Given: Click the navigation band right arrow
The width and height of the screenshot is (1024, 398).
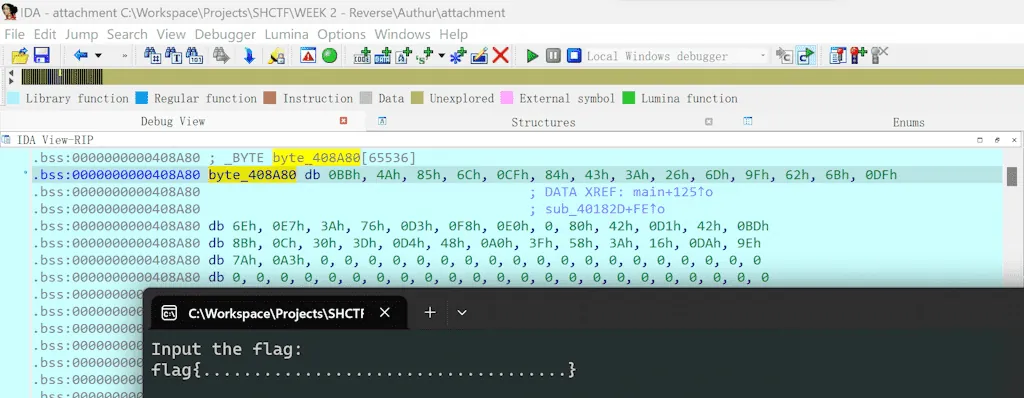Looking at the screenshot, I should click(x=10, y=81).
